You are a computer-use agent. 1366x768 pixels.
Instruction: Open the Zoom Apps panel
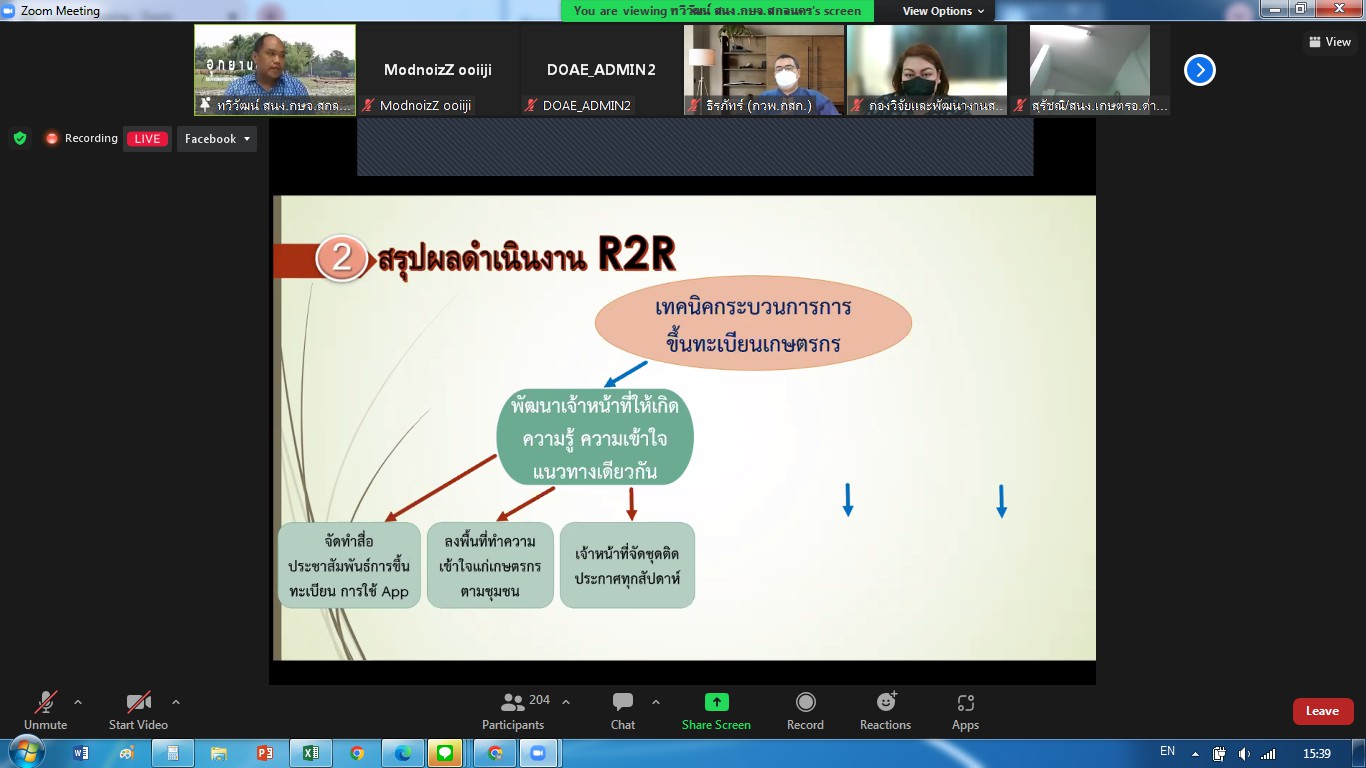tap(965, 711)
